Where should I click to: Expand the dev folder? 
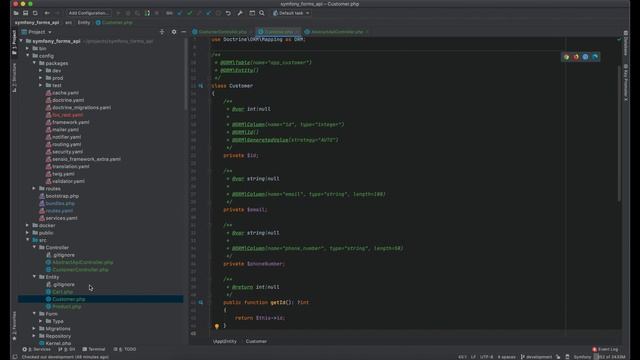pyautogui.click(x=41, y=71)
